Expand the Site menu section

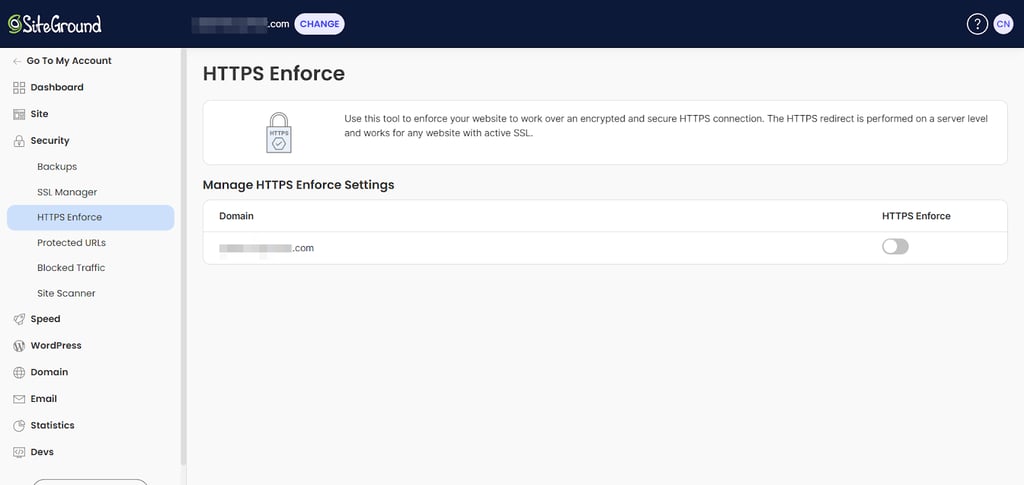tap(39, 114)
